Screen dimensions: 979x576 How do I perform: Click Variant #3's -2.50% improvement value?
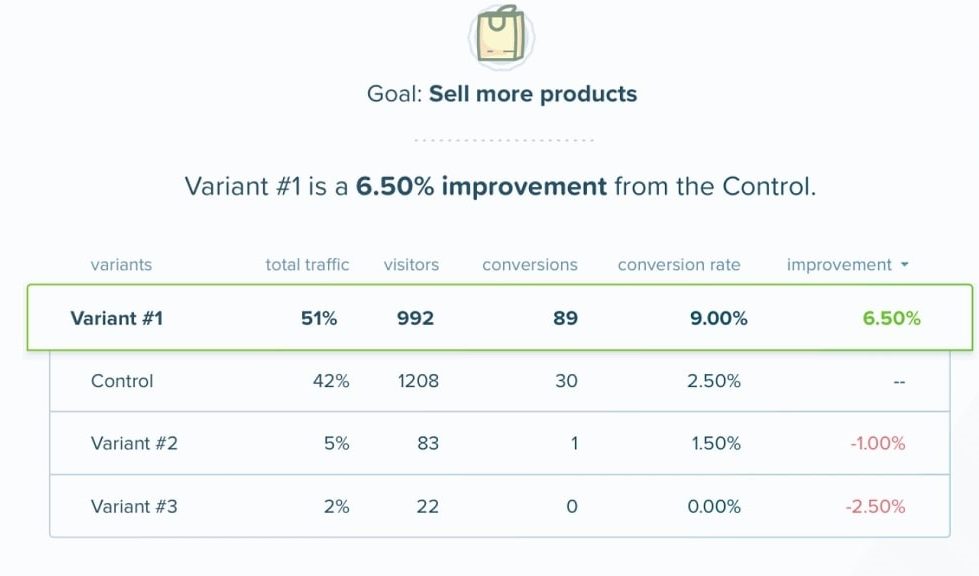point(875,506)
